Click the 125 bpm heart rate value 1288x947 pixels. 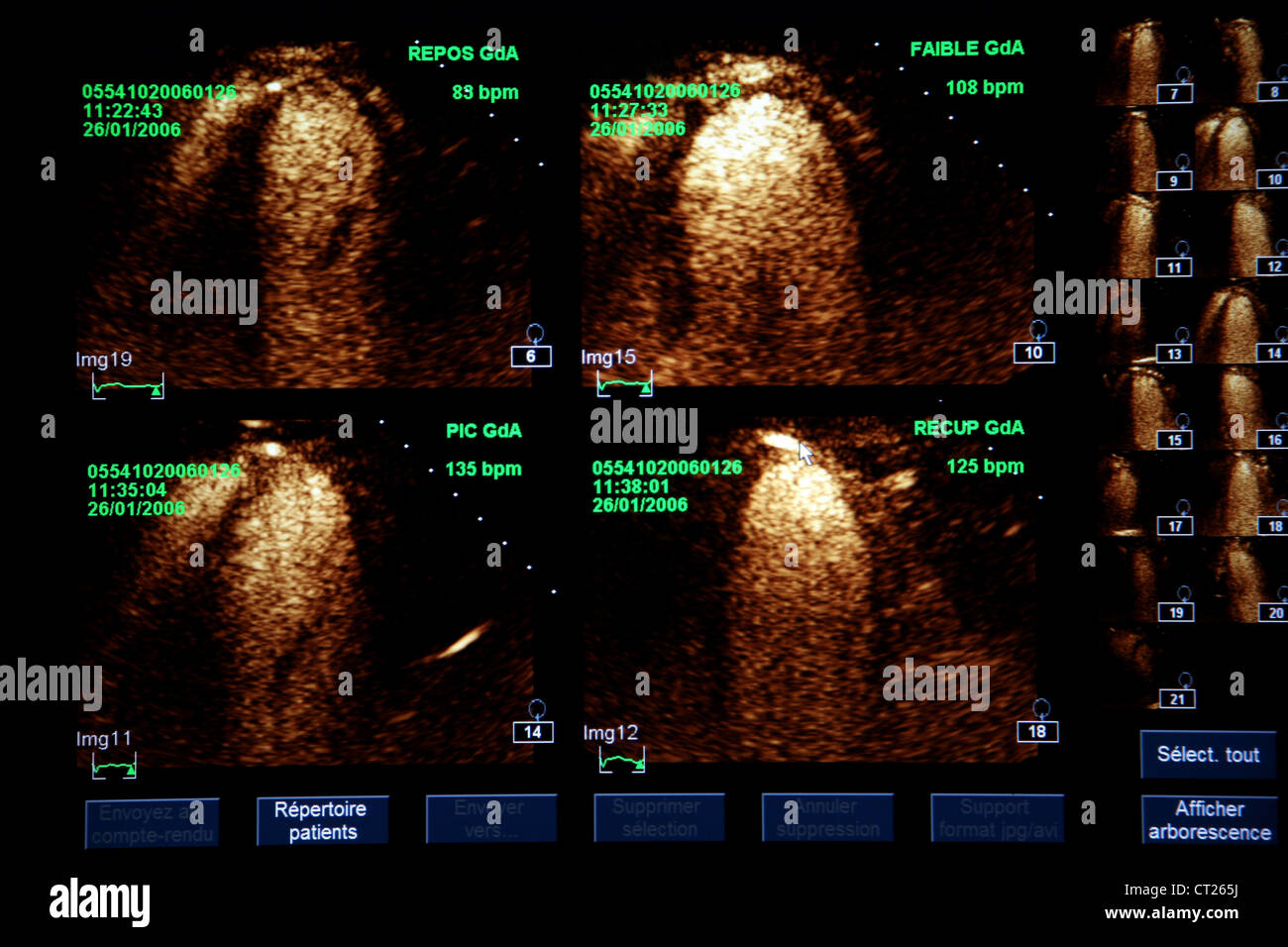point(986,467)
